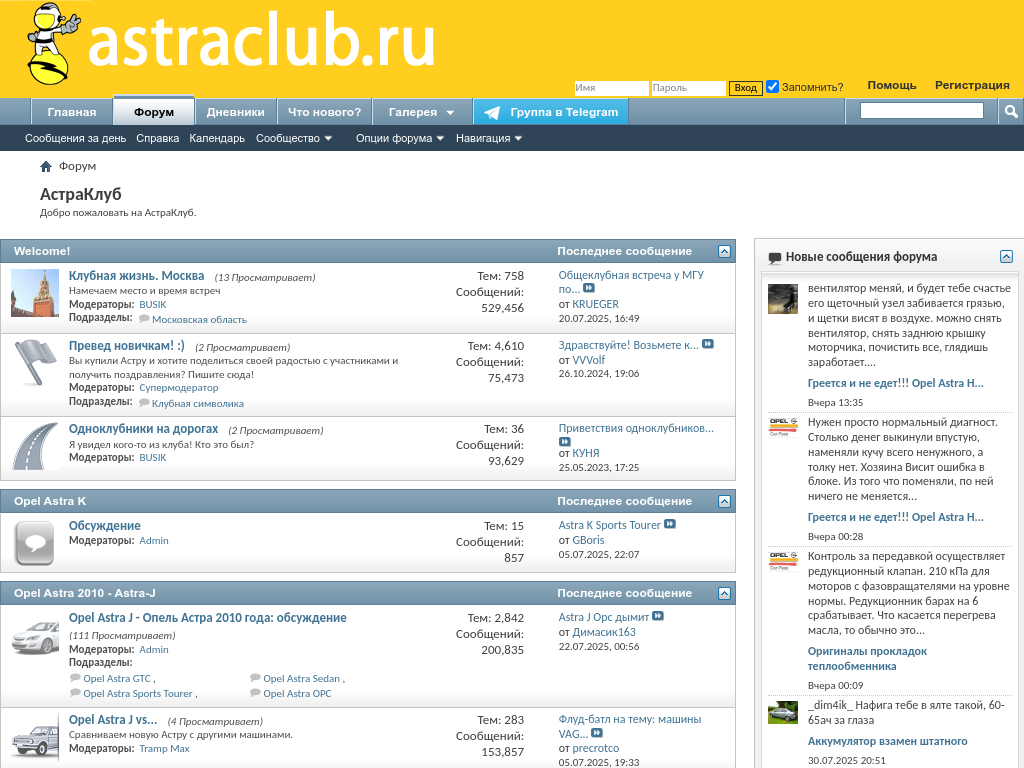The image size is (1024, 768).
Task: Open the Что нового? tab
Action: click(324, 112)
